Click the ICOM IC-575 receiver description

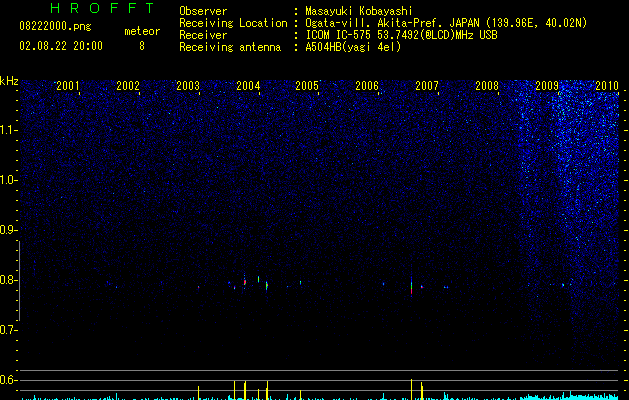click(x=401, y=35)
